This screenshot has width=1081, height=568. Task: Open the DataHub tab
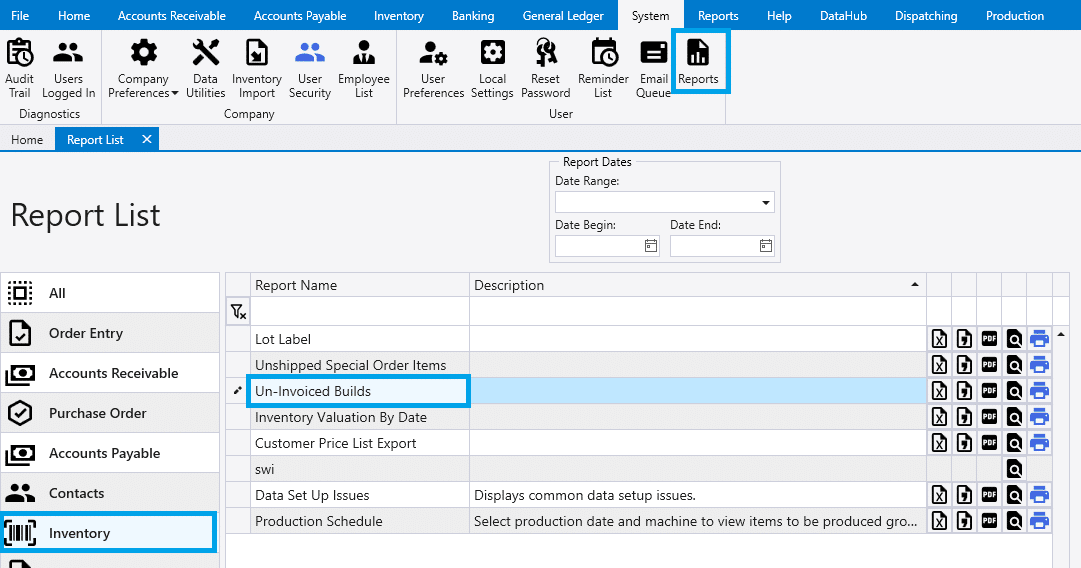[842, 15]
